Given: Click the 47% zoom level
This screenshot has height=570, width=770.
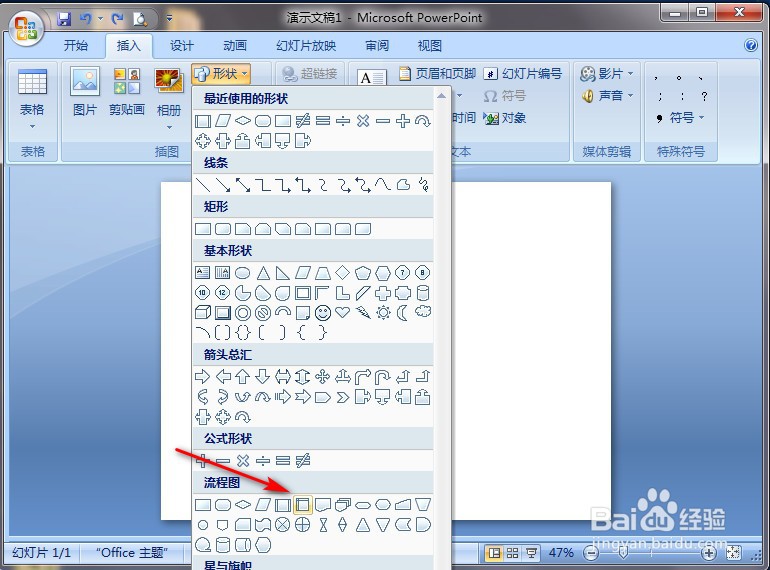Looking at the screenshot, I should (561, 553).
